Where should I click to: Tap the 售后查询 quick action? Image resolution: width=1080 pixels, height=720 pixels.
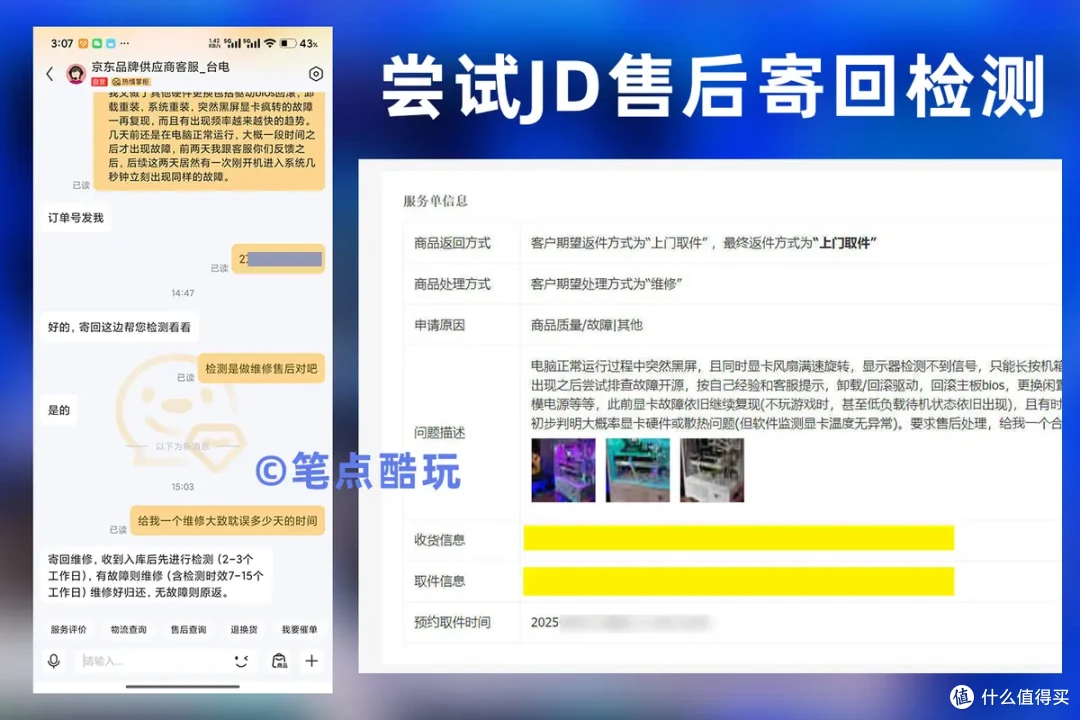(188, 629)
